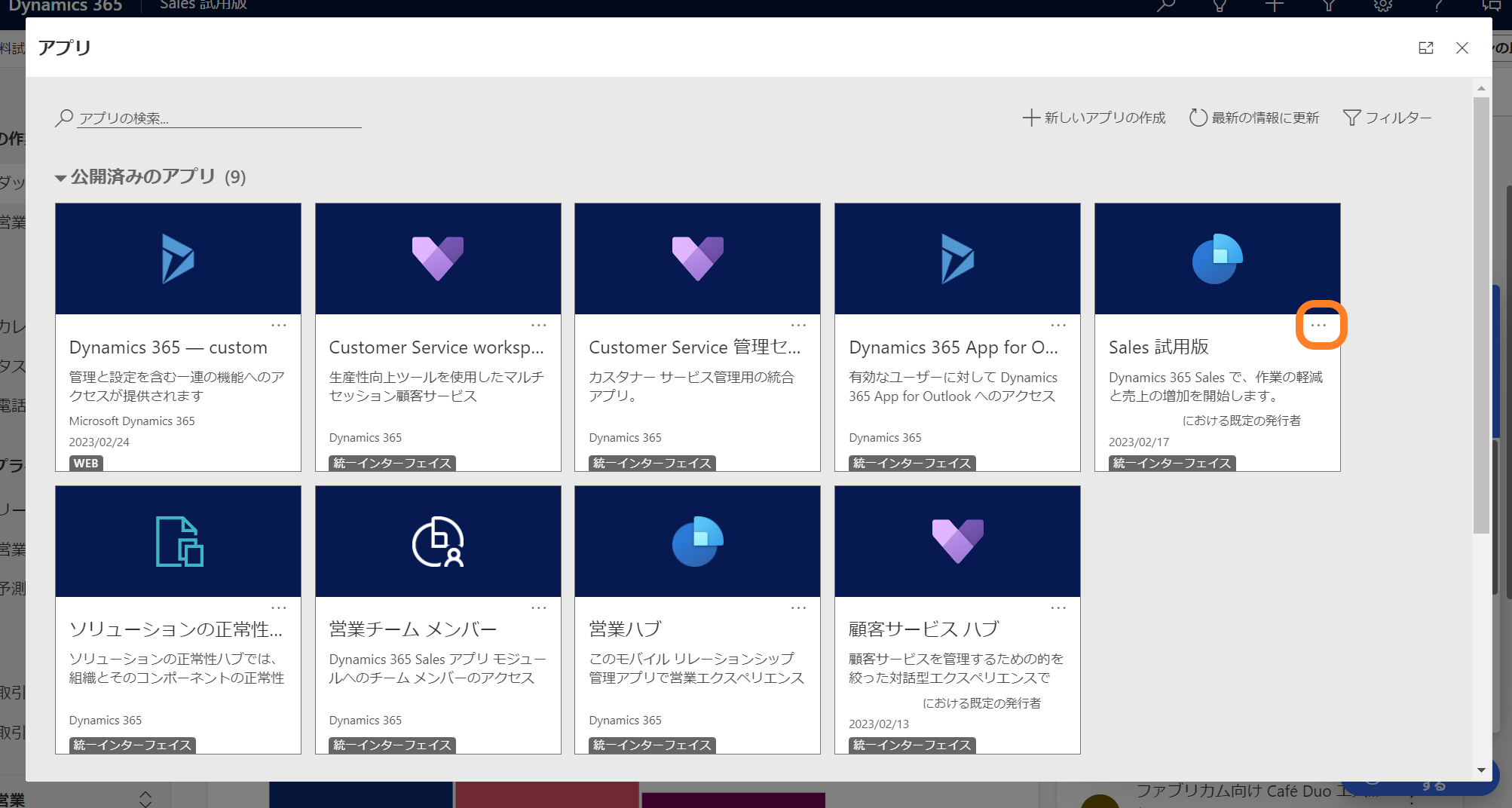Refresh list with 最新の情報に更新
This screenshot has width=1512, height=808.
1254,118
